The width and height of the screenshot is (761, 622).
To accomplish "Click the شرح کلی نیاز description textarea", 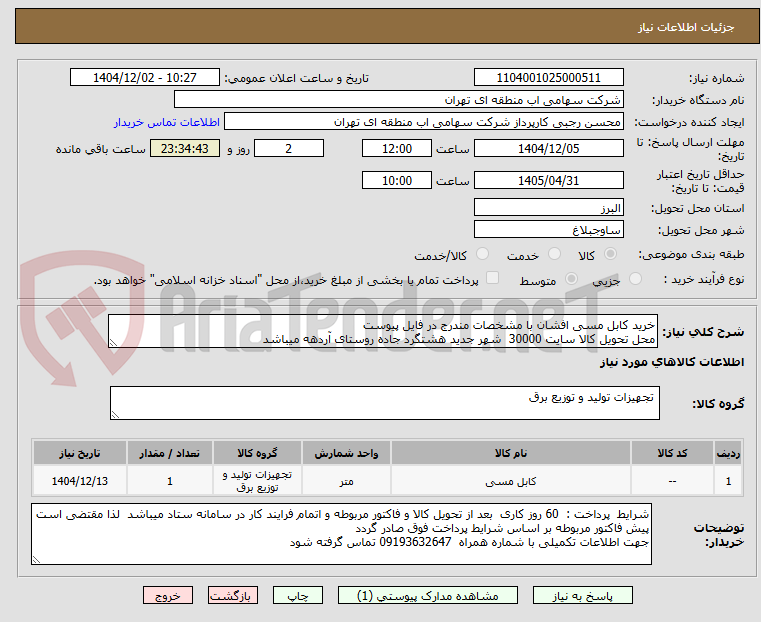I will tap(383, 331).
